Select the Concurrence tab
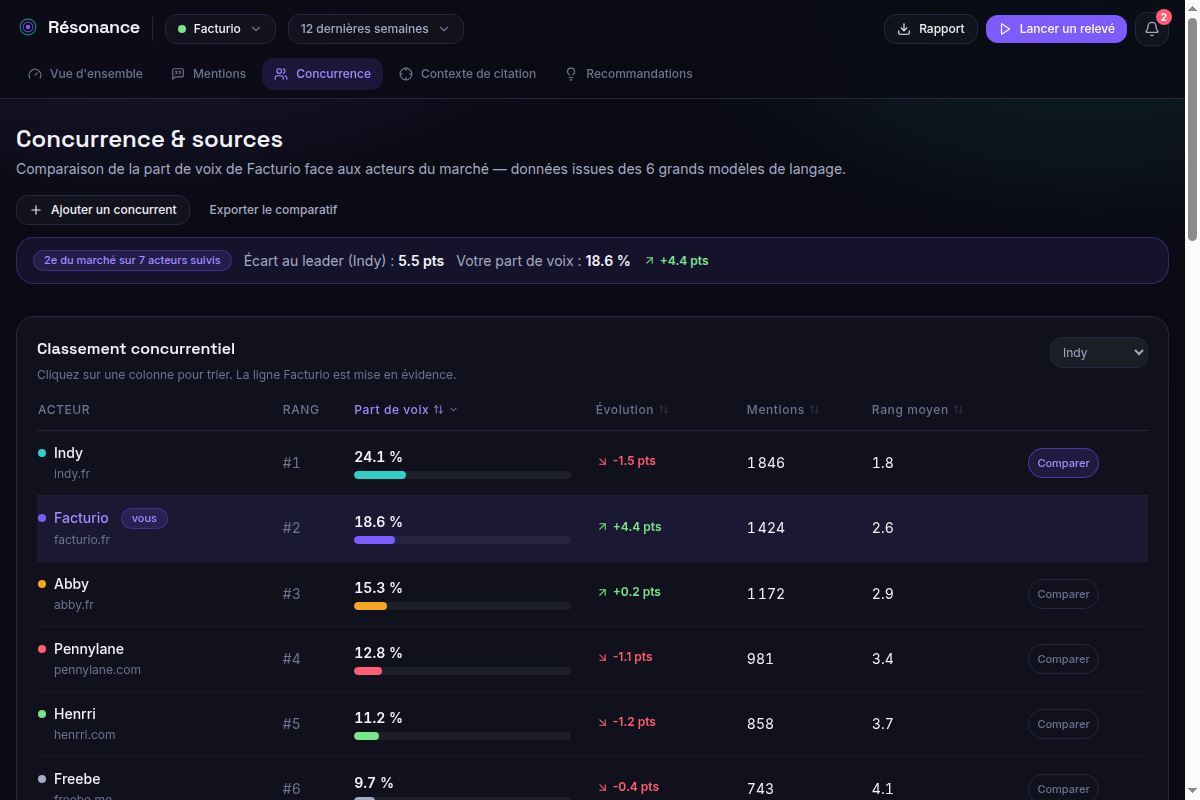 click(x=322, y=74)
